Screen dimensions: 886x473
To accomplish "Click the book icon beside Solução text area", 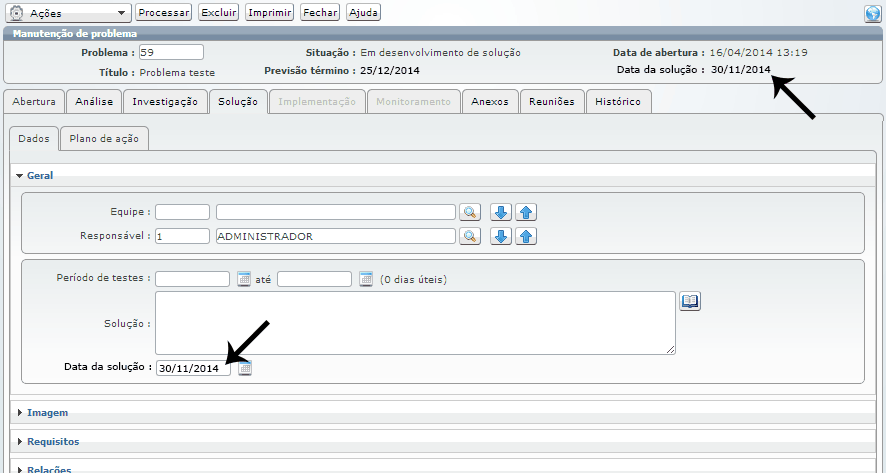I will 690,301.
